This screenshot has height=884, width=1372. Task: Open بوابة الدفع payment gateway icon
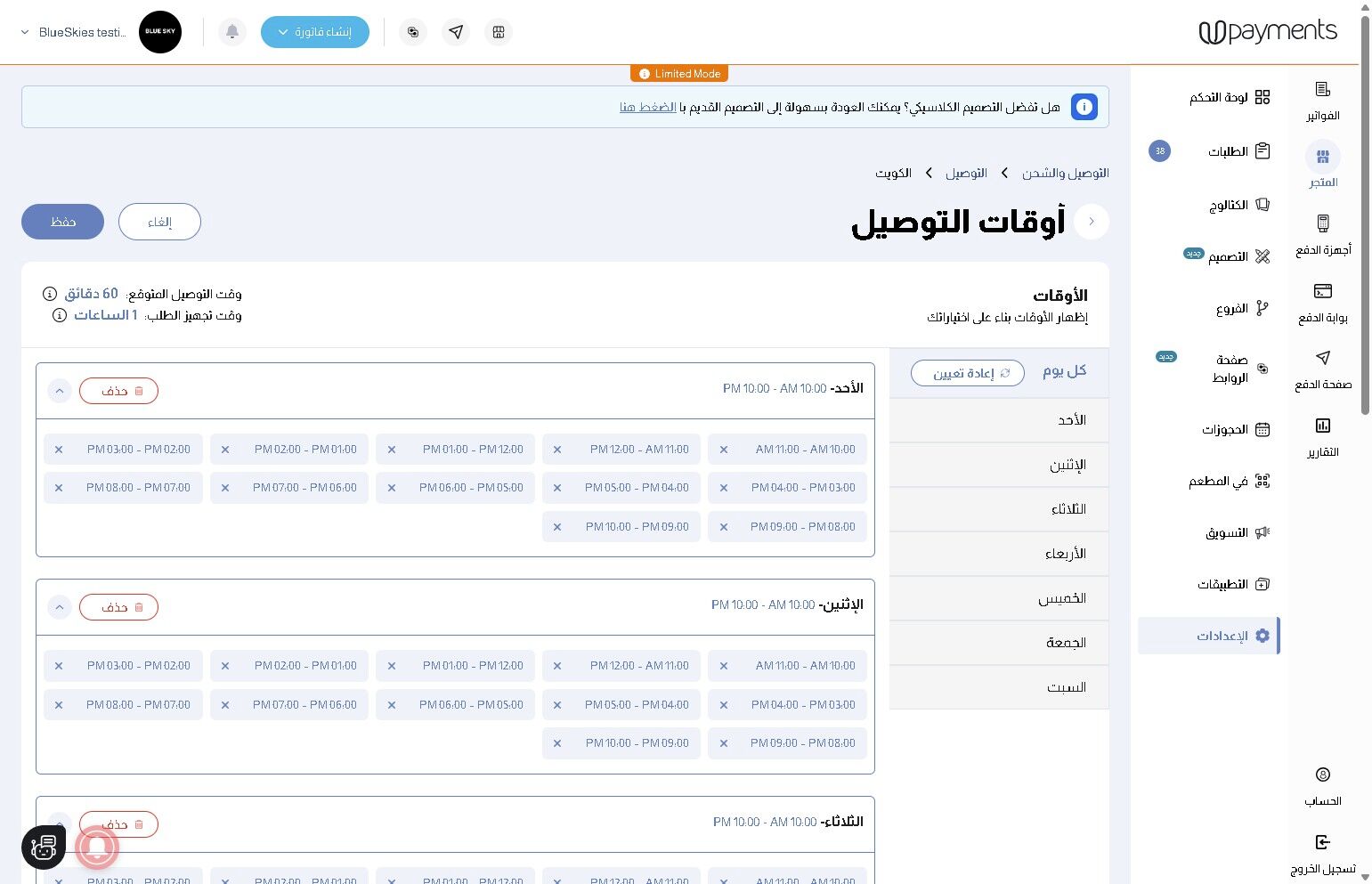1322,291
